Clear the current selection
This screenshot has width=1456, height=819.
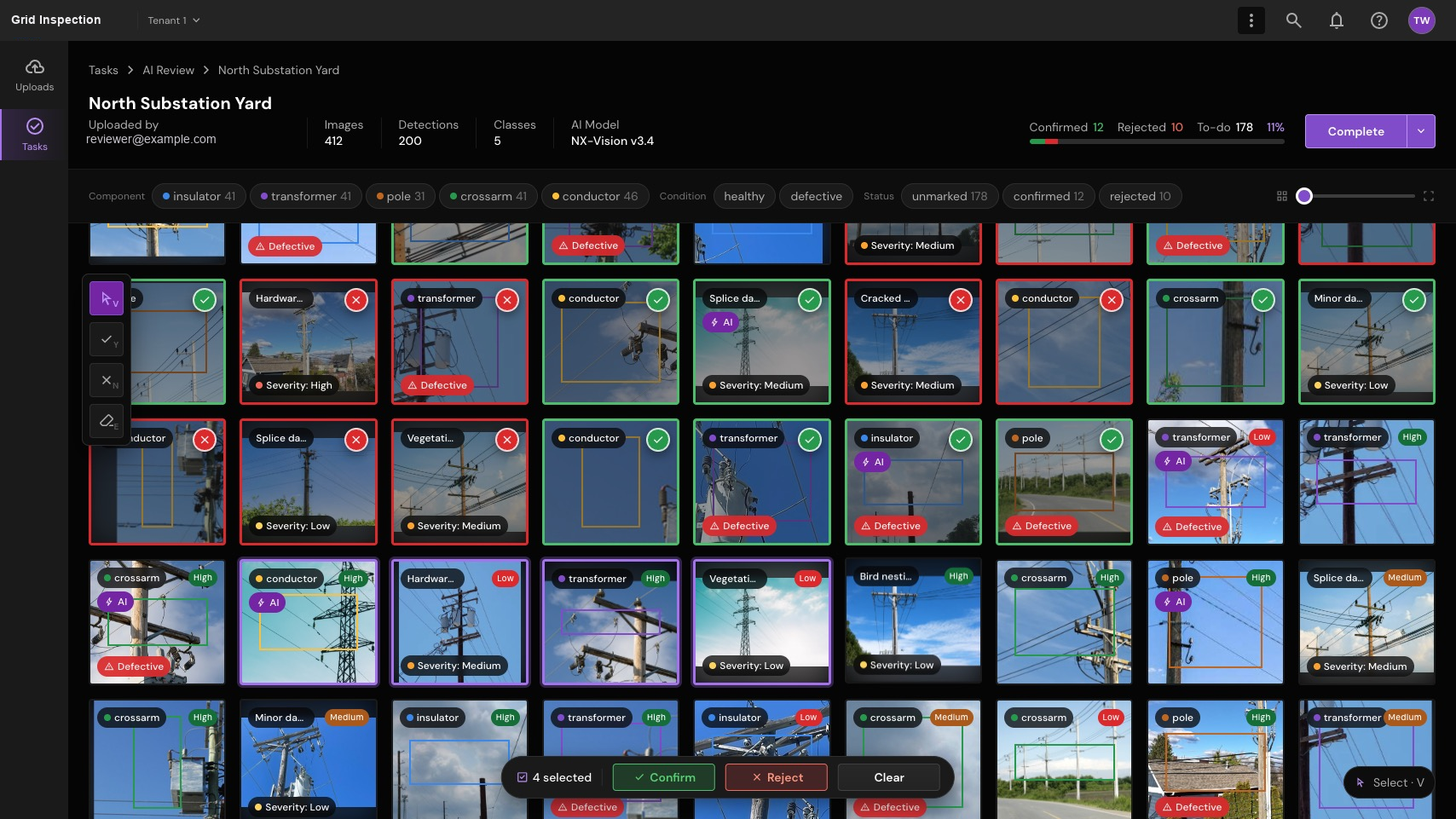[x=889, y=777]
